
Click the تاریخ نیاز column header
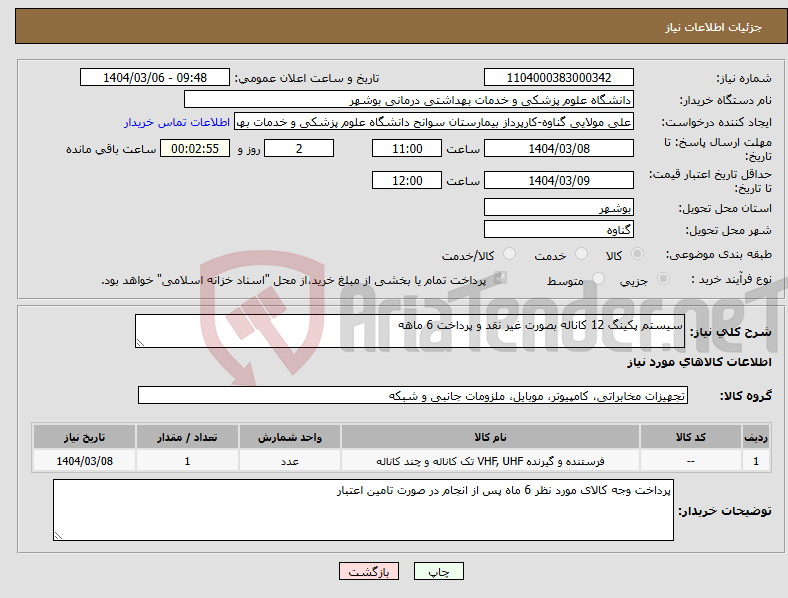coord(84,437)
